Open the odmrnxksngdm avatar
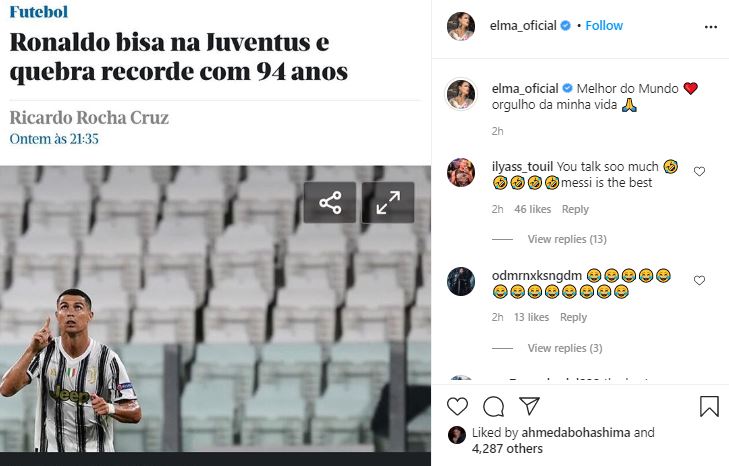 [x=461, y=281]
